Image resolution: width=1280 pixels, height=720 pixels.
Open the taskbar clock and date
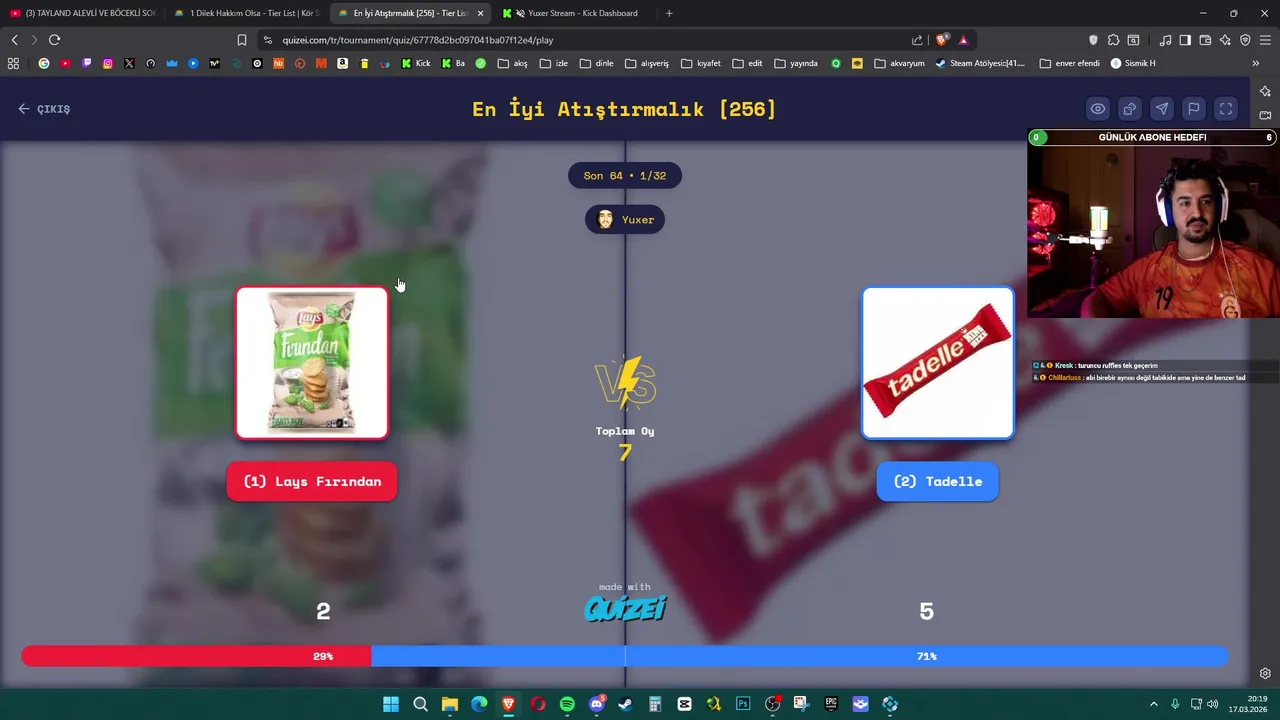(1249, 704)
